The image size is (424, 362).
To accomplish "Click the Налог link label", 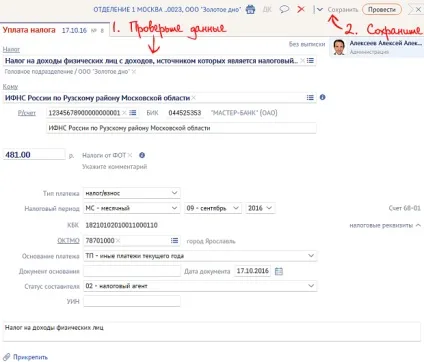I will (x=11, y=49).
